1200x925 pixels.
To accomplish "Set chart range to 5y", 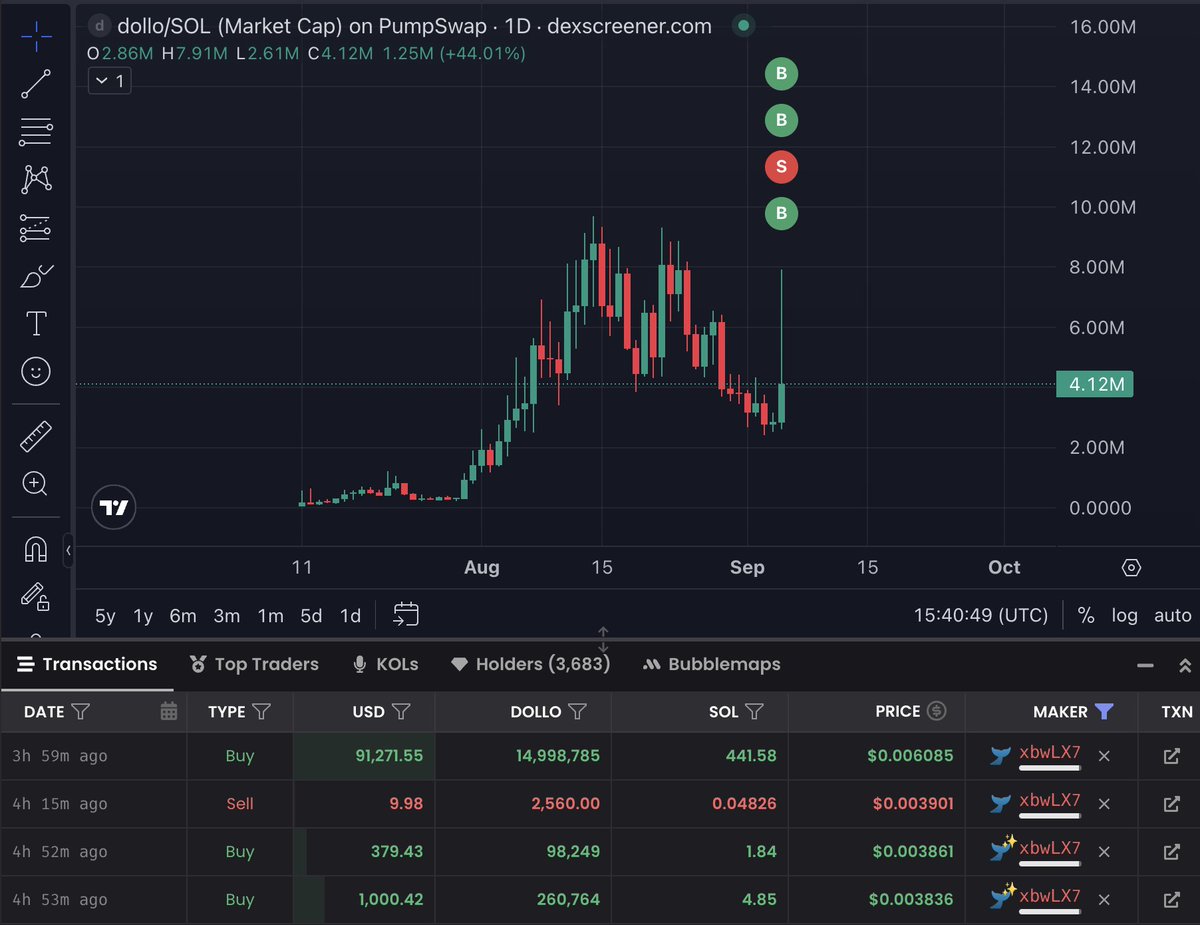I will (x=105, y=615).
